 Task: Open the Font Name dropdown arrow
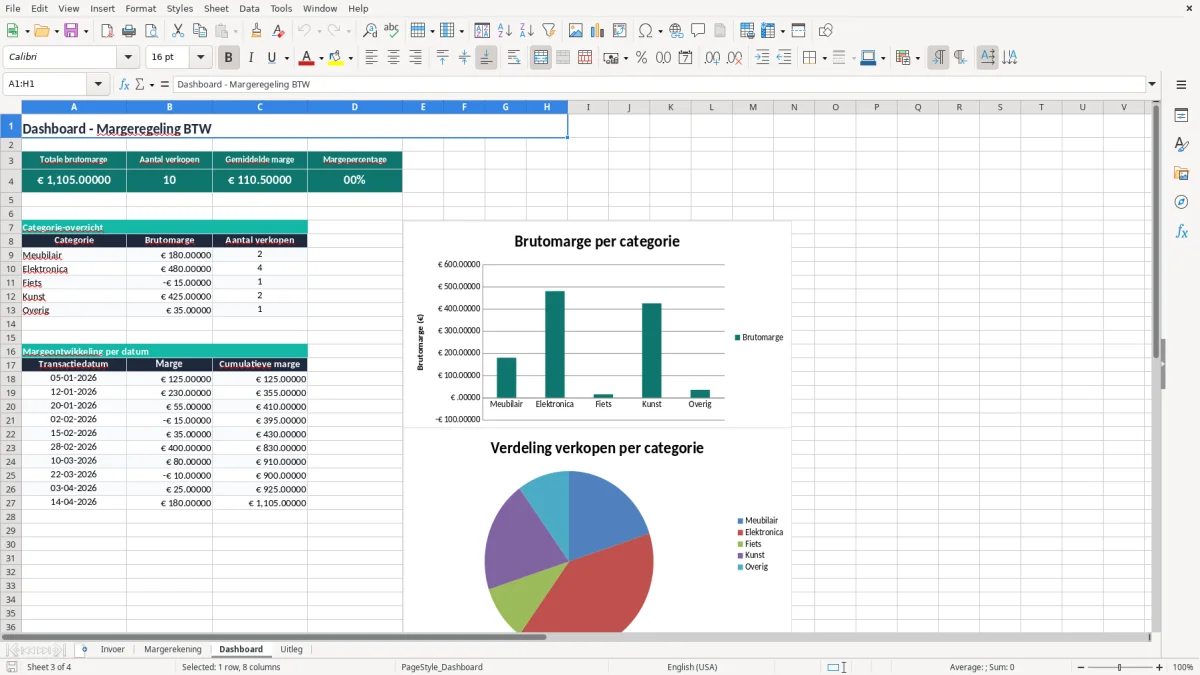[128, 58]
